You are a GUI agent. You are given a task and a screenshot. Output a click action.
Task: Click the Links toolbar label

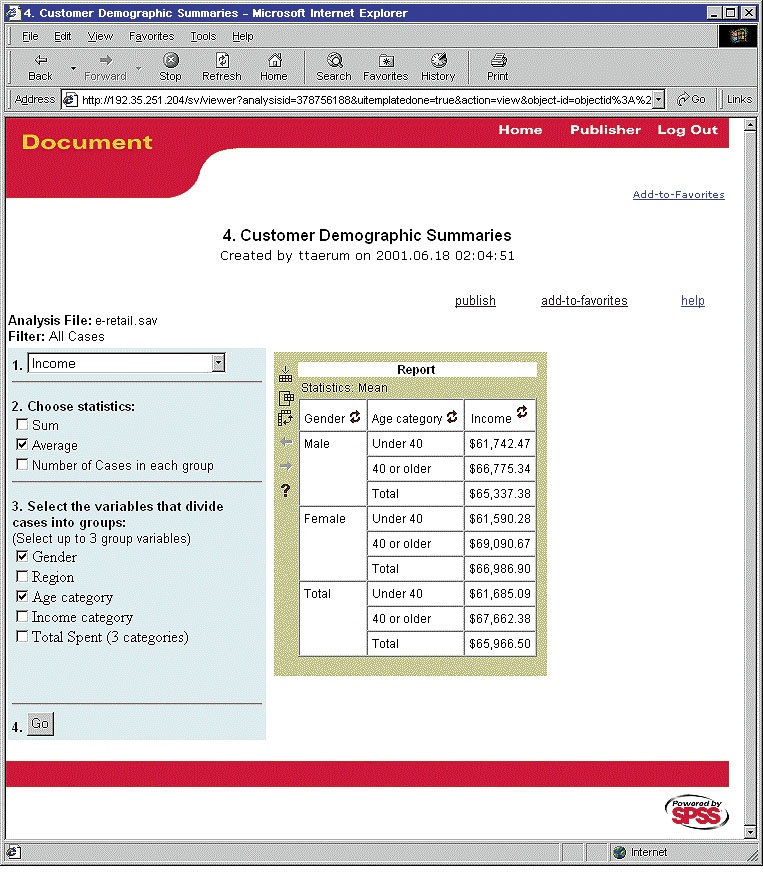coord(739,99)
